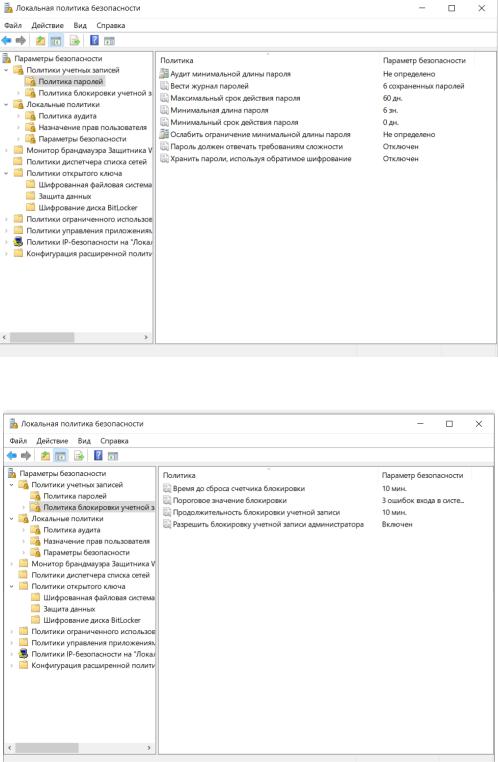Collapse Политики учетных записей in top window tree
498x762 pixels.
pos(6,70)
